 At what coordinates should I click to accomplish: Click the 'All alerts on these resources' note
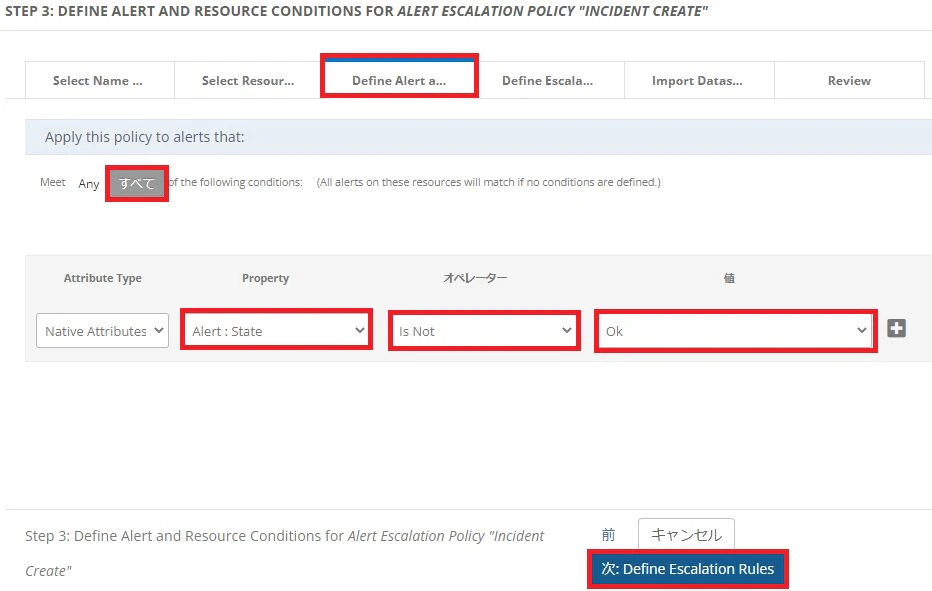pyautogui.click(x=488, y=182)
